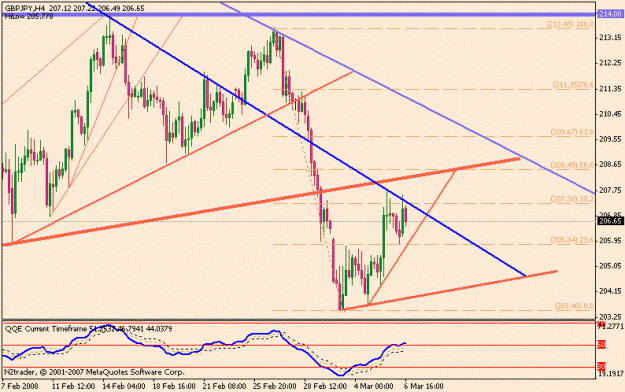Viewport: 625px width, 392px height.
Task: Select the (203.48) 0.0 Fibonacci label
Action: [574, 306]
